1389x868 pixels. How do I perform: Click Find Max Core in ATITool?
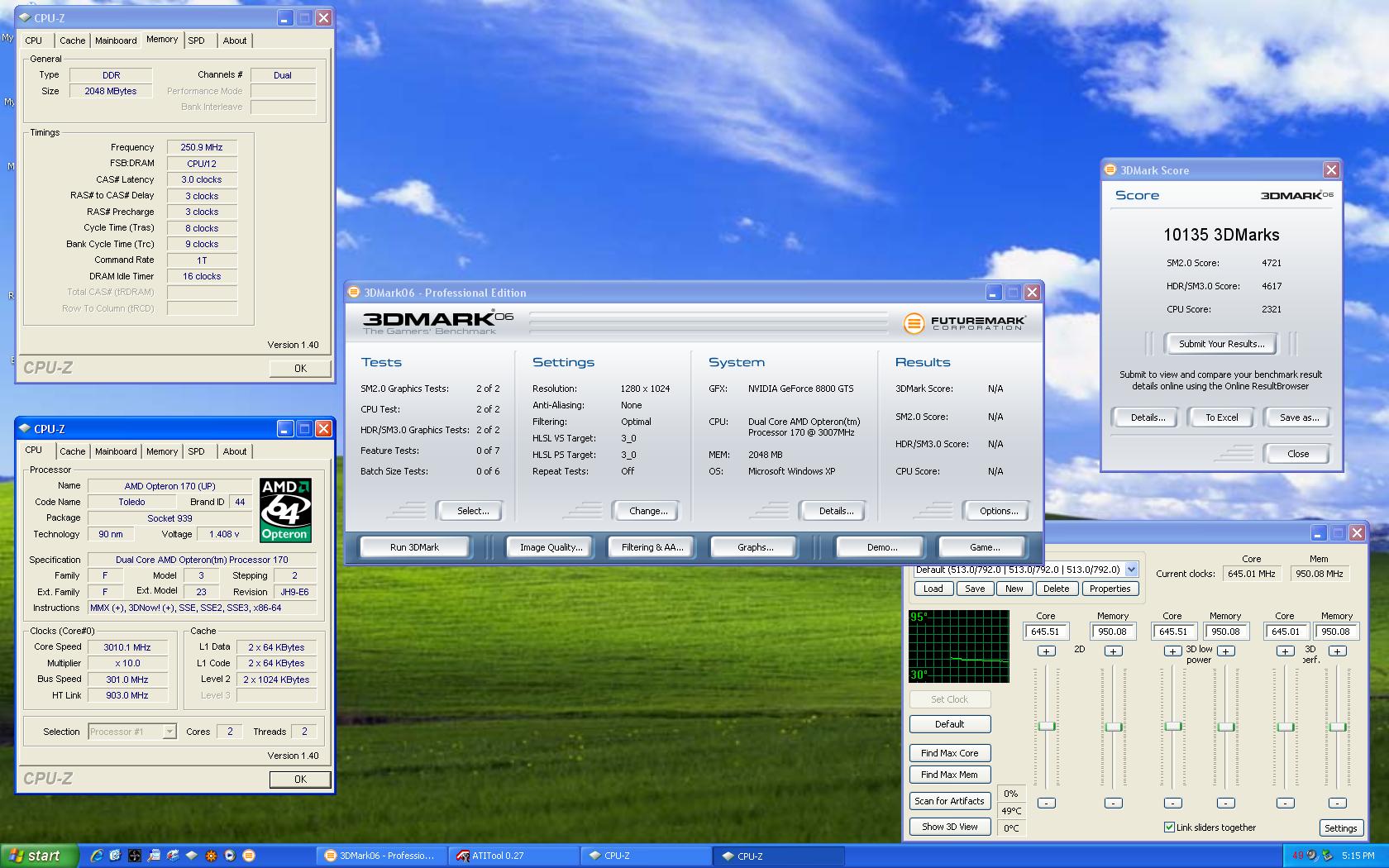point(950,753)
